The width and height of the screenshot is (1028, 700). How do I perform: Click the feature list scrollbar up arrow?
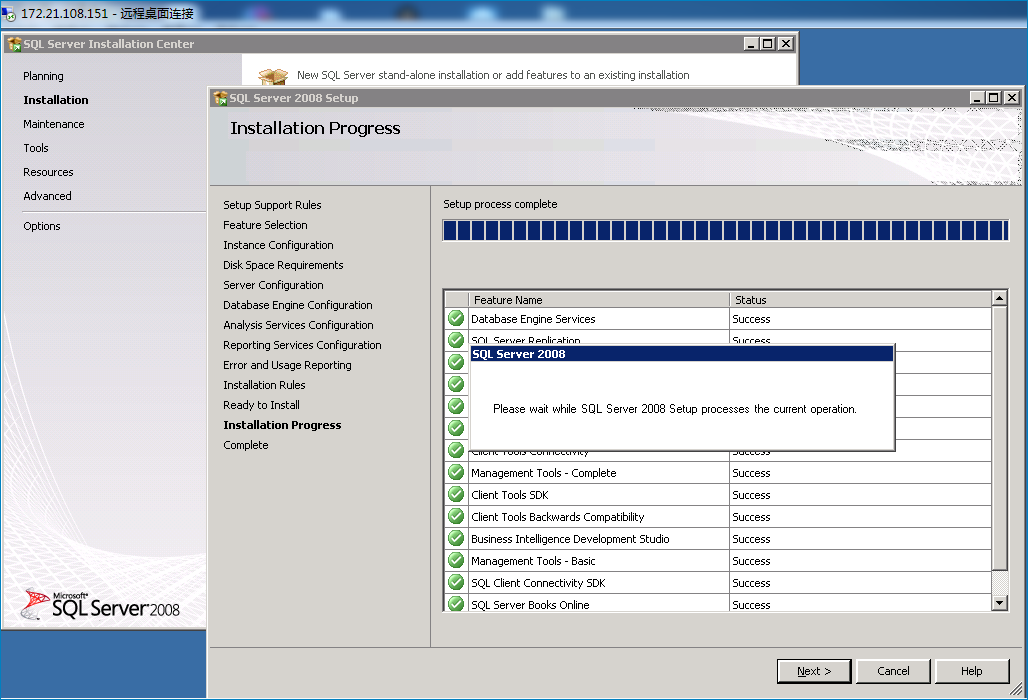(x=999, y=298)
